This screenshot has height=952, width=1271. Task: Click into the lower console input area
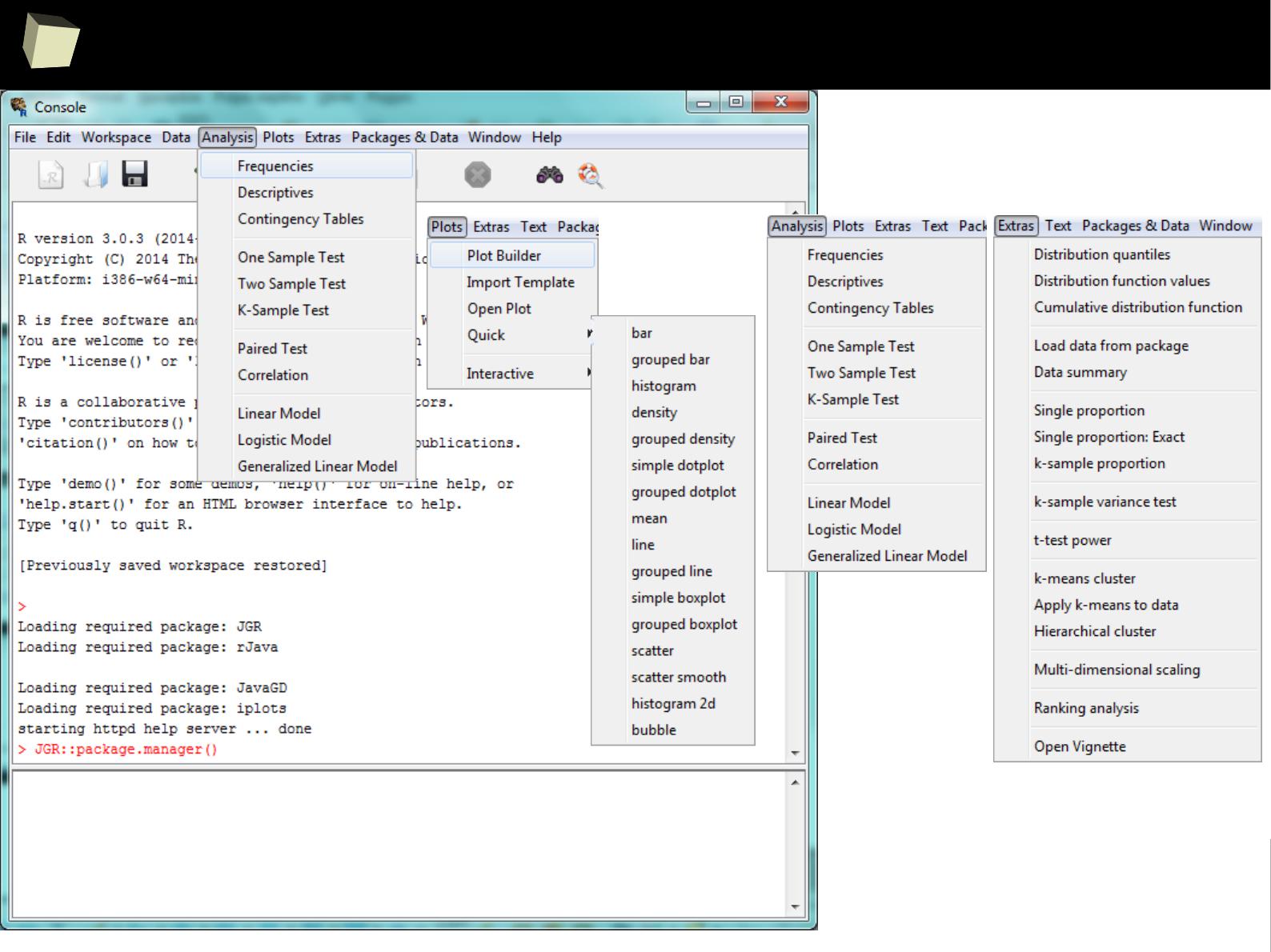[399, 844]
